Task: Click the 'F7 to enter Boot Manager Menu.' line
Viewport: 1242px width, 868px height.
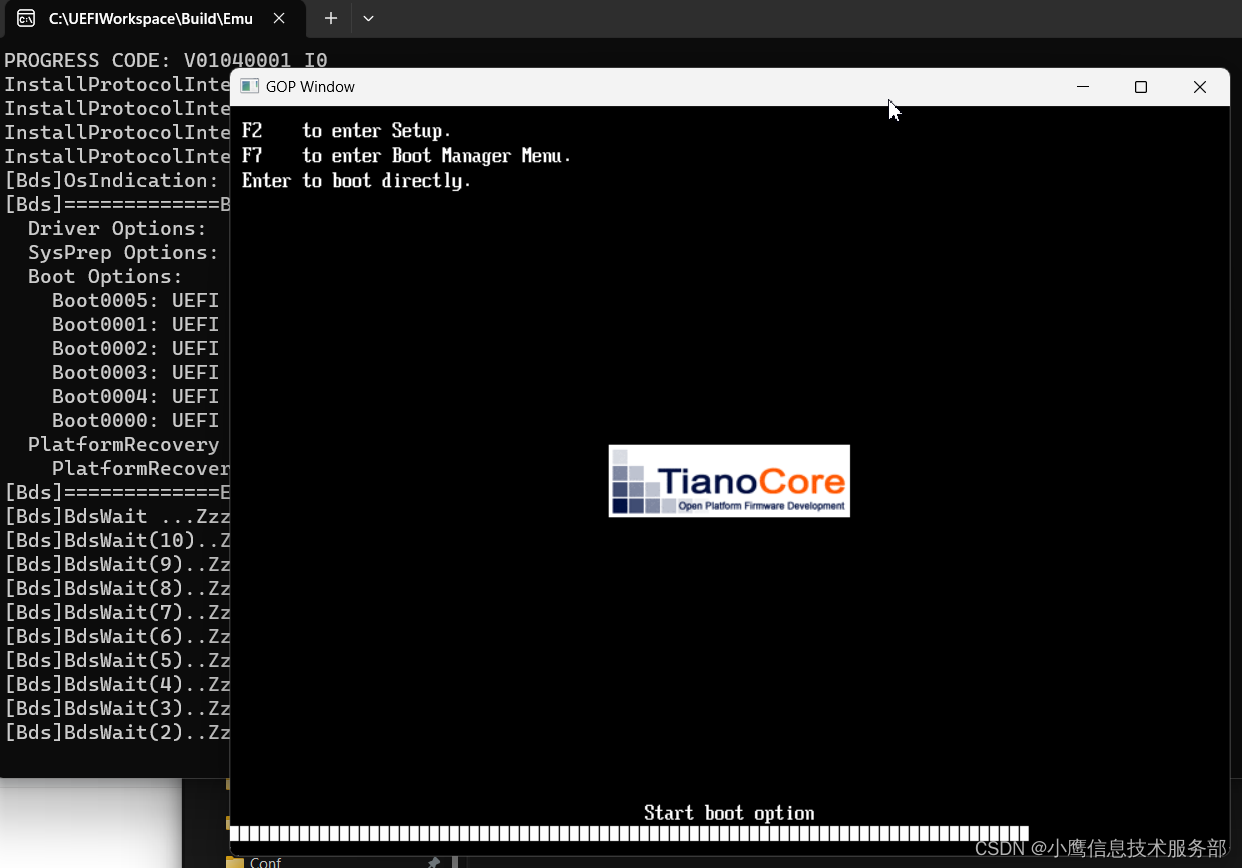Action: coord(406,156)
